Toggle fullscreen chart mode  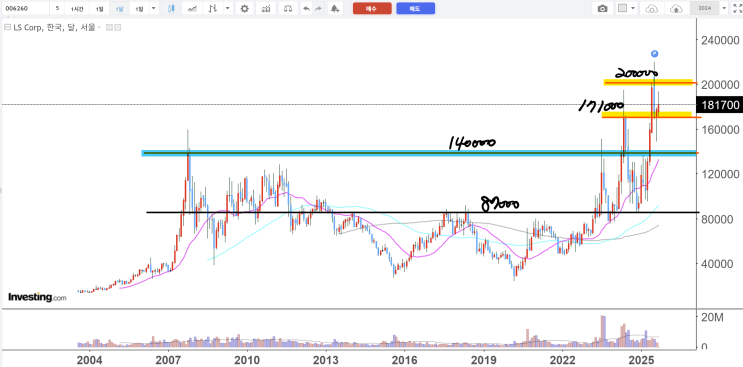click(736, 9)
